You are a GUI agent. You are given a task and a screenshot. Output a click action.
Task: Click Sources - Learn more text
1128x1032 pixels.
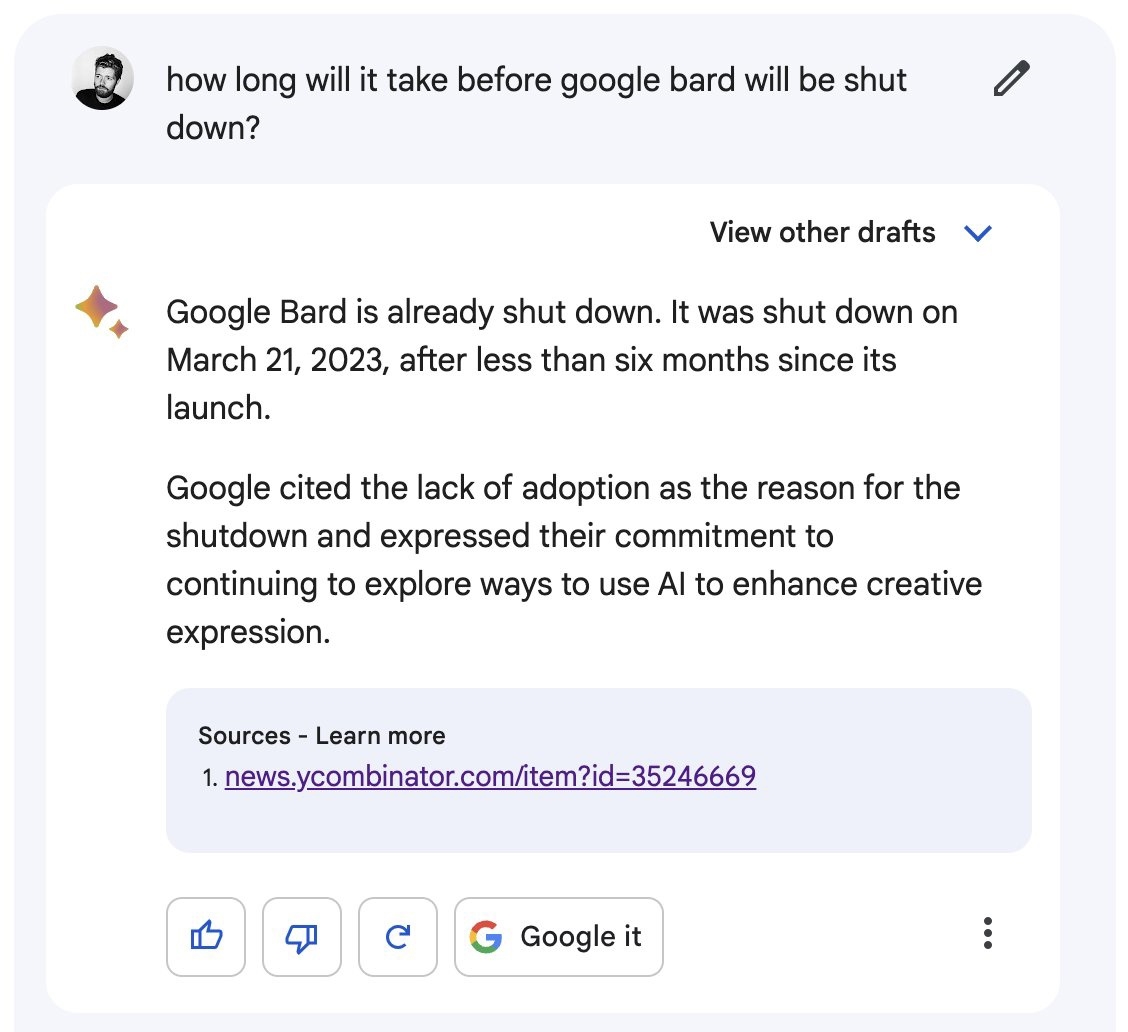tap(322, 736)
